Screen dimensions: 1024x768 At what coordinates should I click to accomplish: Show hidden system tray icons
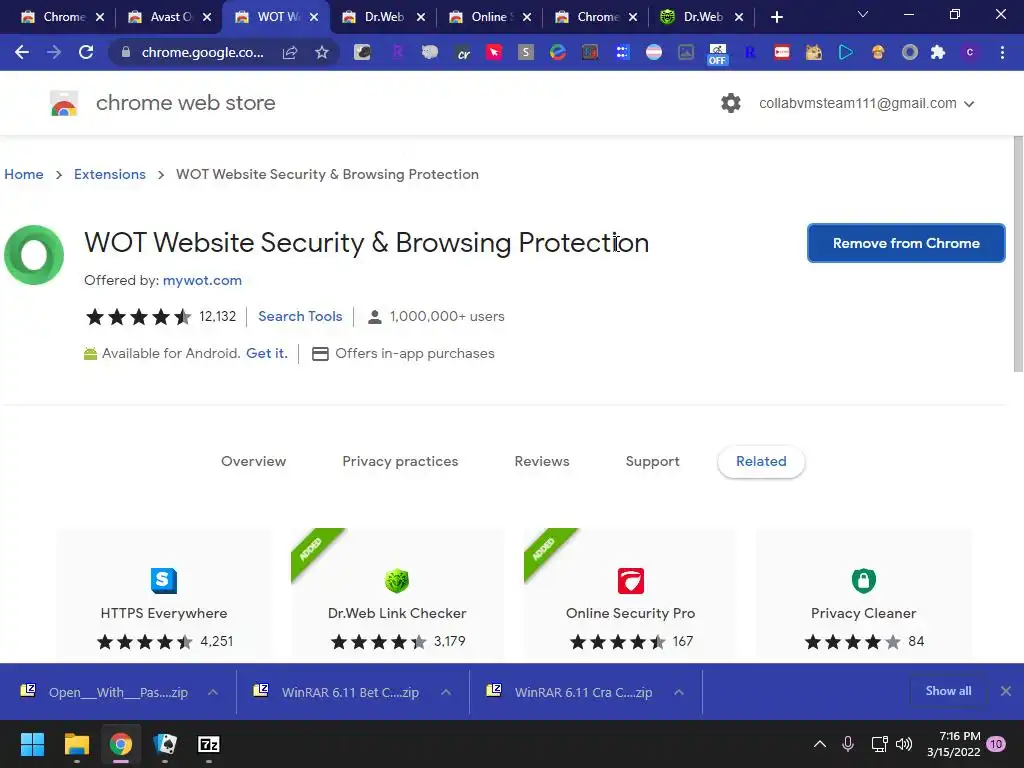pos(820,744)
